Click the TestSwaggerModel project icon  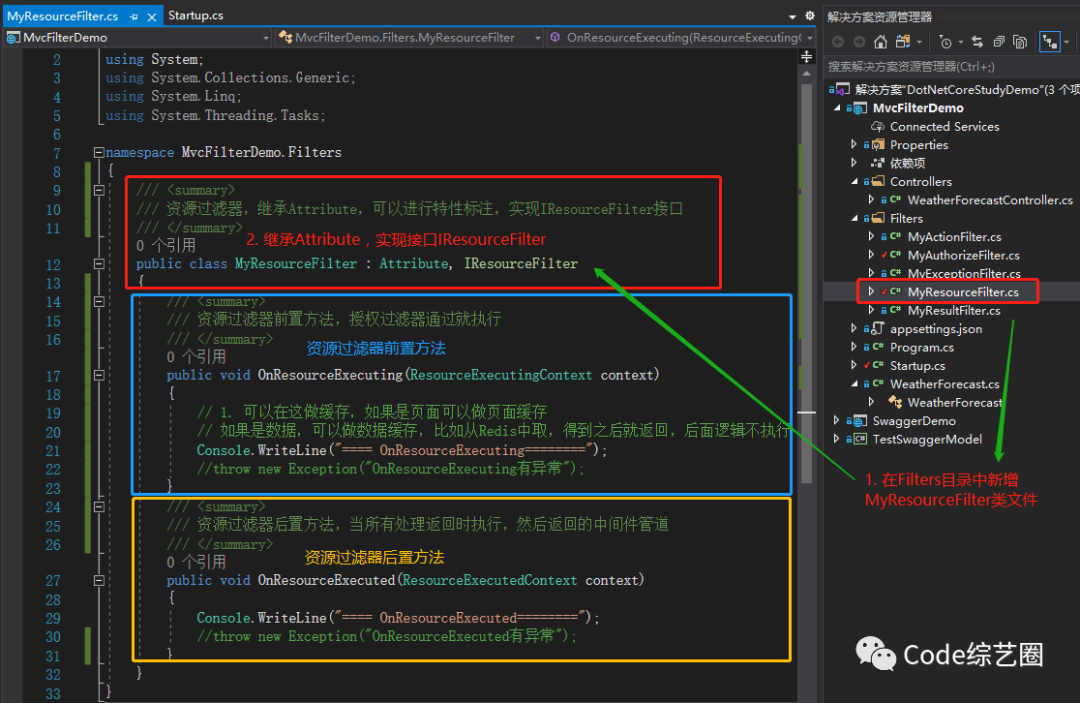860,439
